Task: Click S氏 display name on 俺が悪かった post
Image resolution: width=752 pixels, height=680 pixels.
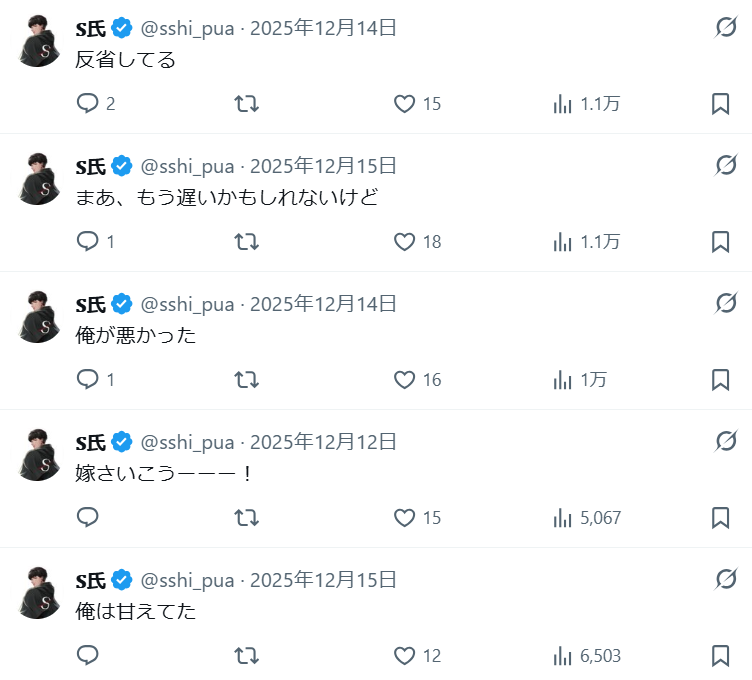Action: pos(91,304)
